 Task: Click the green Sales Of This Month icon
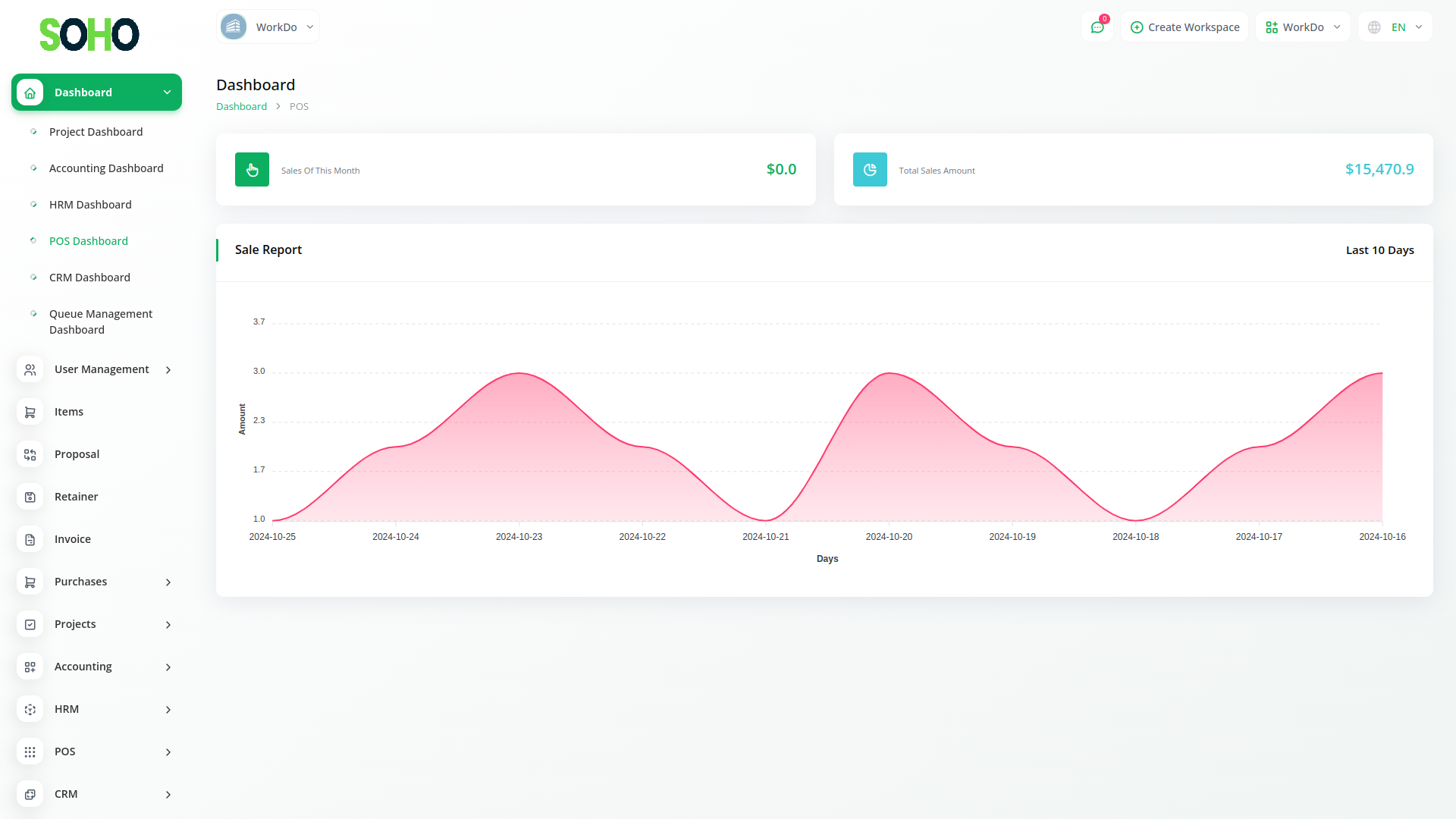pos(252,170)
